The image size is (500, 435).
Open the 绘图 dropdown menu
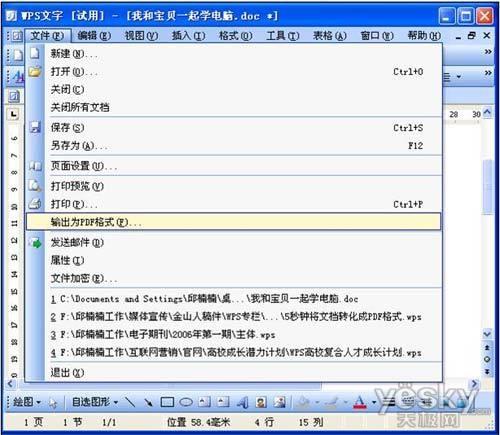(27, 402)
